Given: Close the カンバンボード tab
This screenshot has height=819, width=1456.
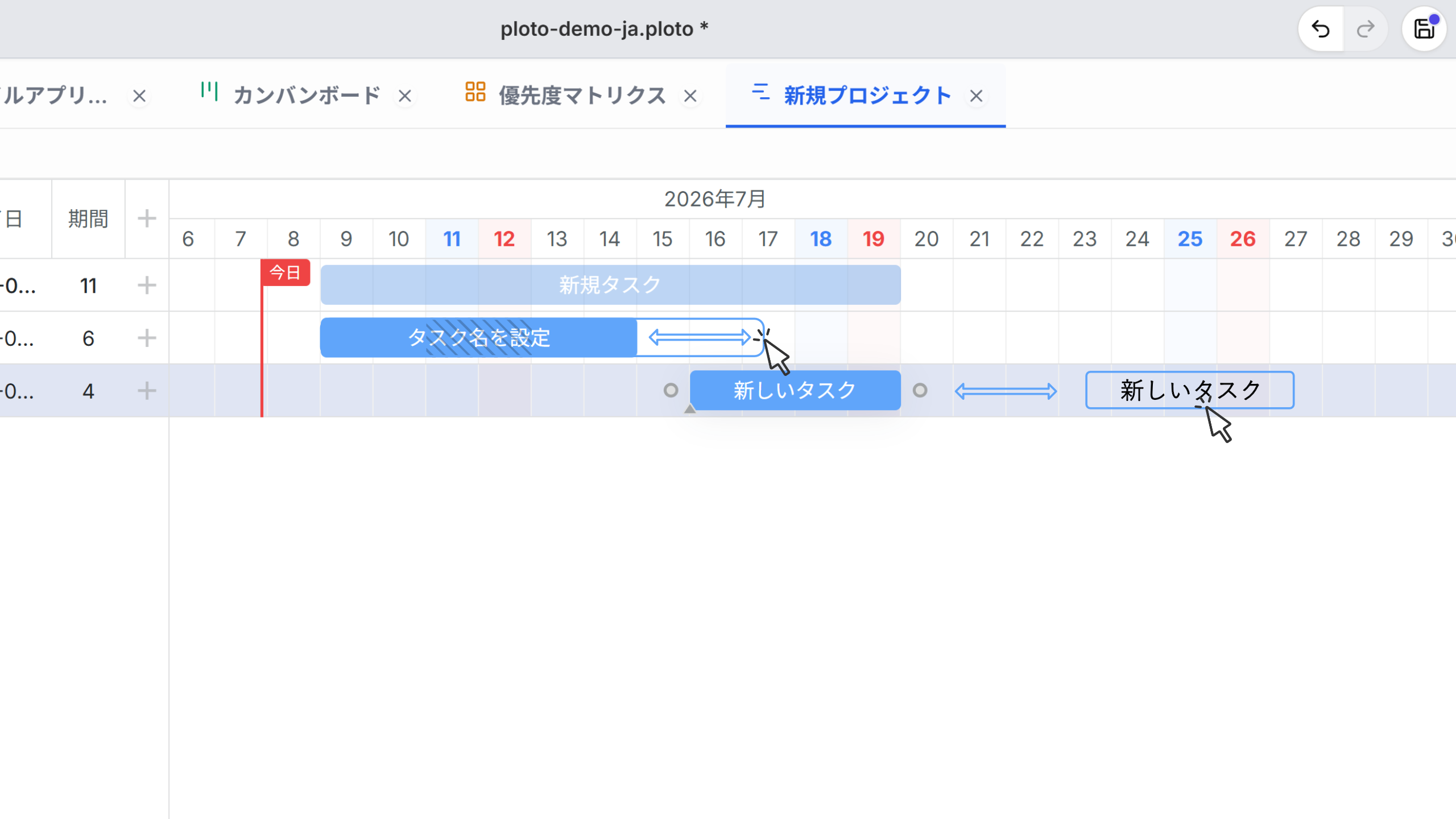Looking at the screenshot, I should 404,96.
